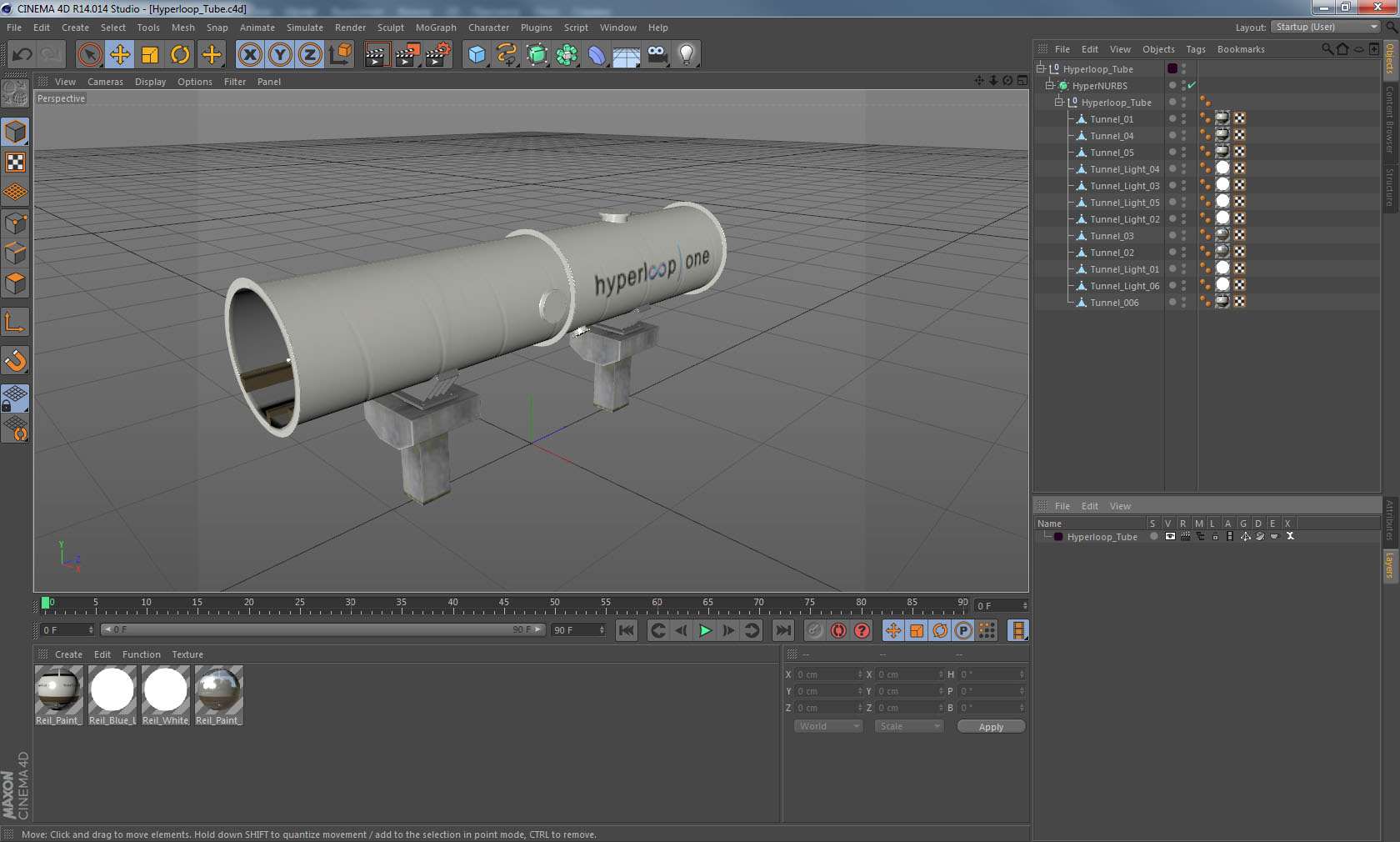
Task: Activate the Scale tool in top toolbar
Action: (150, 55)
